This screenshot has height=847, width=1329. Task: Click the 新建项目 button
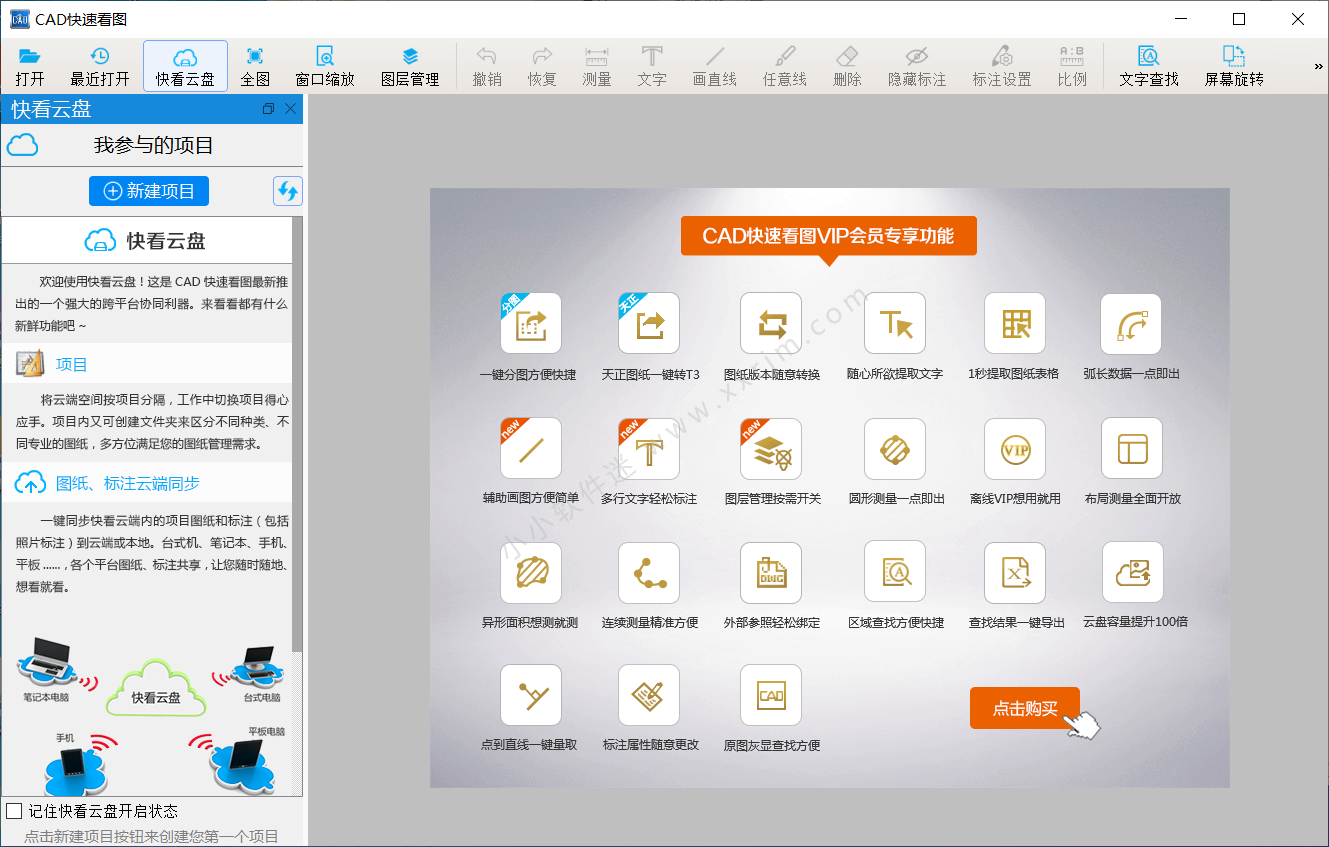tap(149, 191)
